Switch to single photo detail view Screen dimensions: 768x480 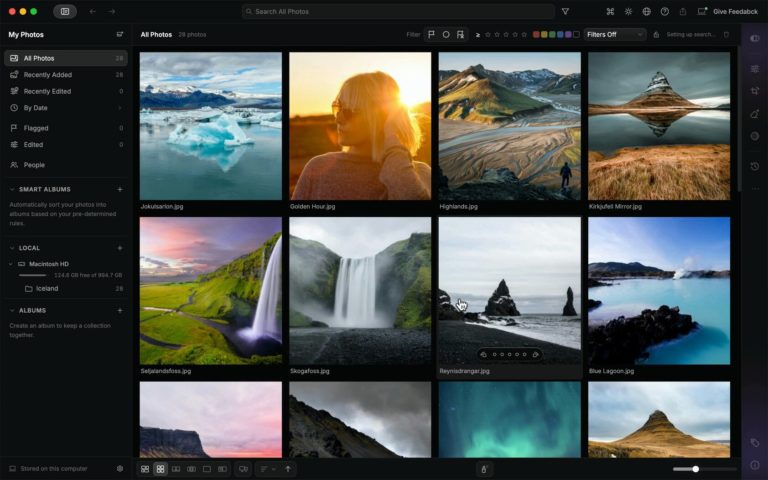pos(207,469)
